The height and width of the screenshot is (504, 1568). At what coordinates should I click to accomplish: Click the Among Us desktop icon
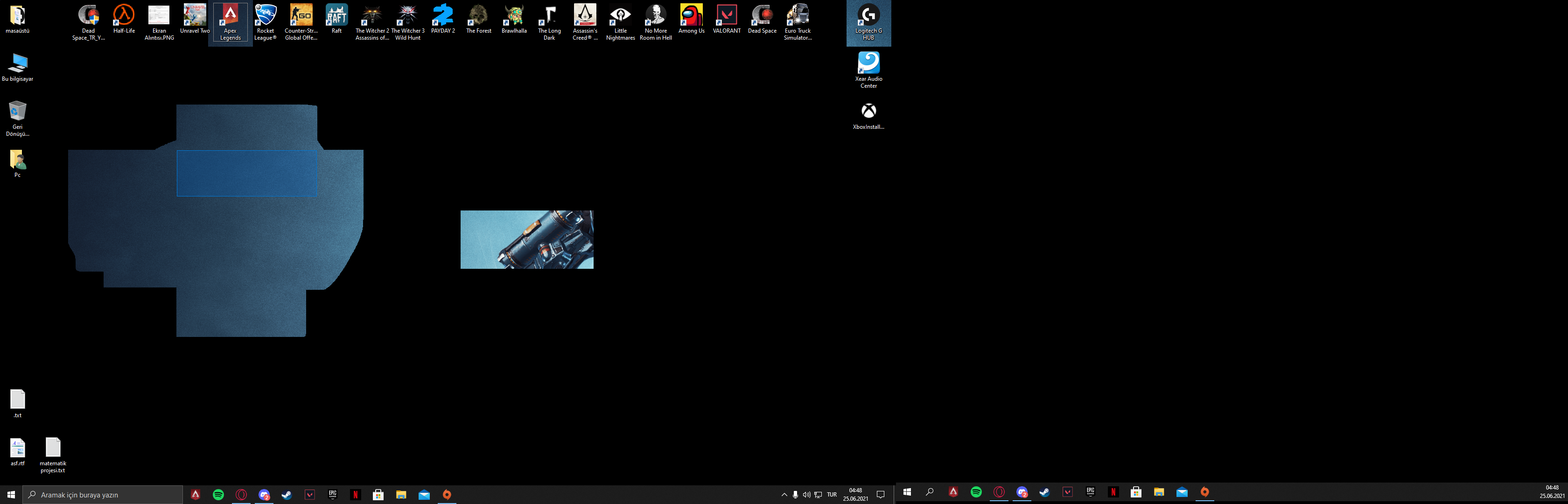(691, 16)
